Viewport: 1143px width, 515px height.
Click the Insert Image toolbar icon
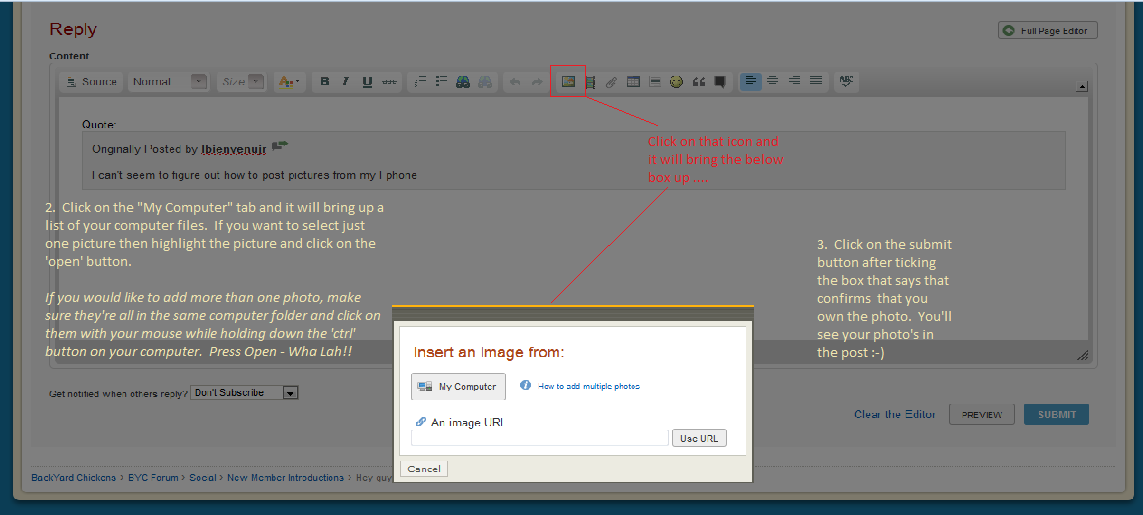point(568,82)
